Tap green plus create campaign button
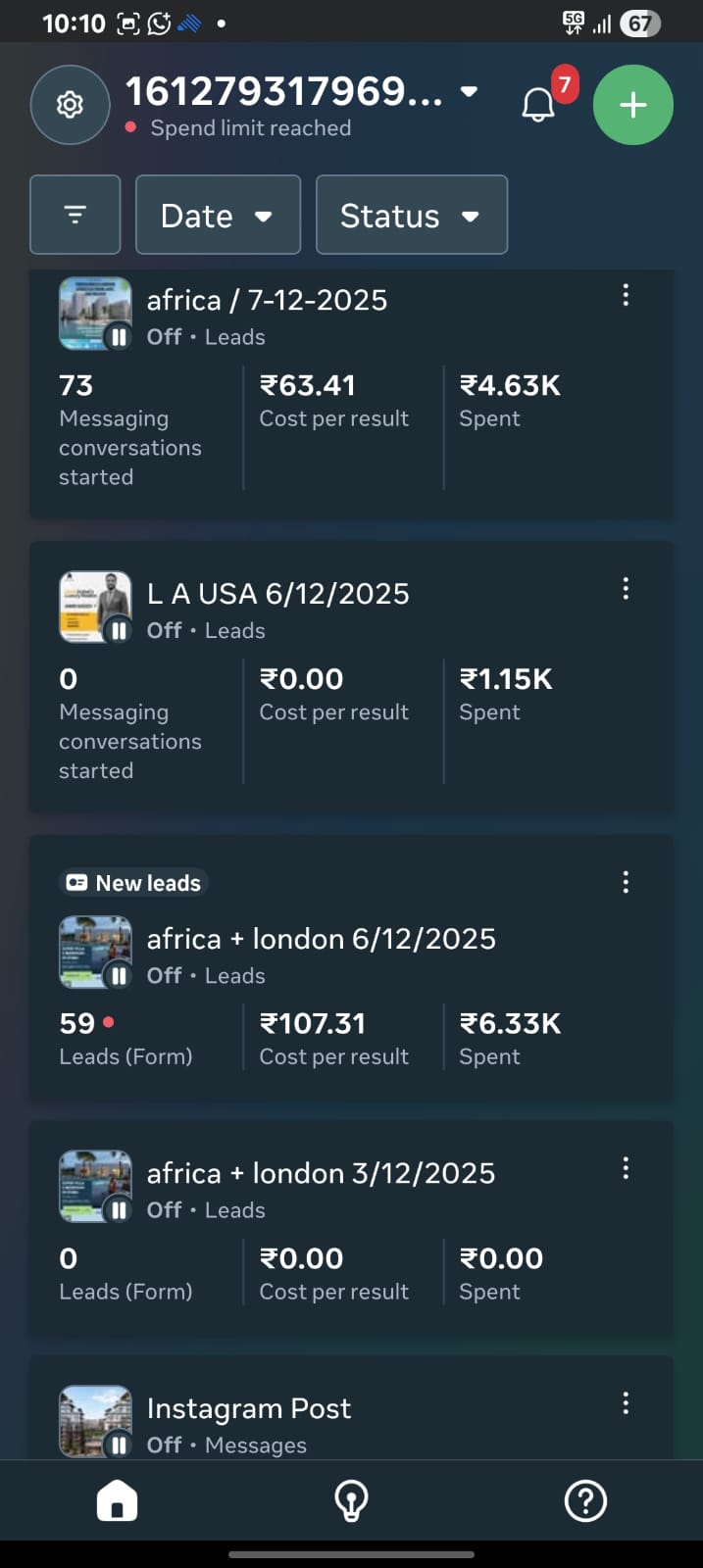703x1568 pixels. (633, 105)
